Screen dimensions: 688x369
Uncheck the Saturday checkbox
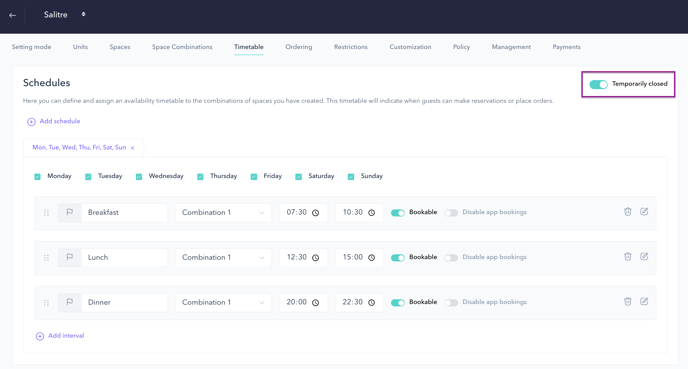pos(298,176)
